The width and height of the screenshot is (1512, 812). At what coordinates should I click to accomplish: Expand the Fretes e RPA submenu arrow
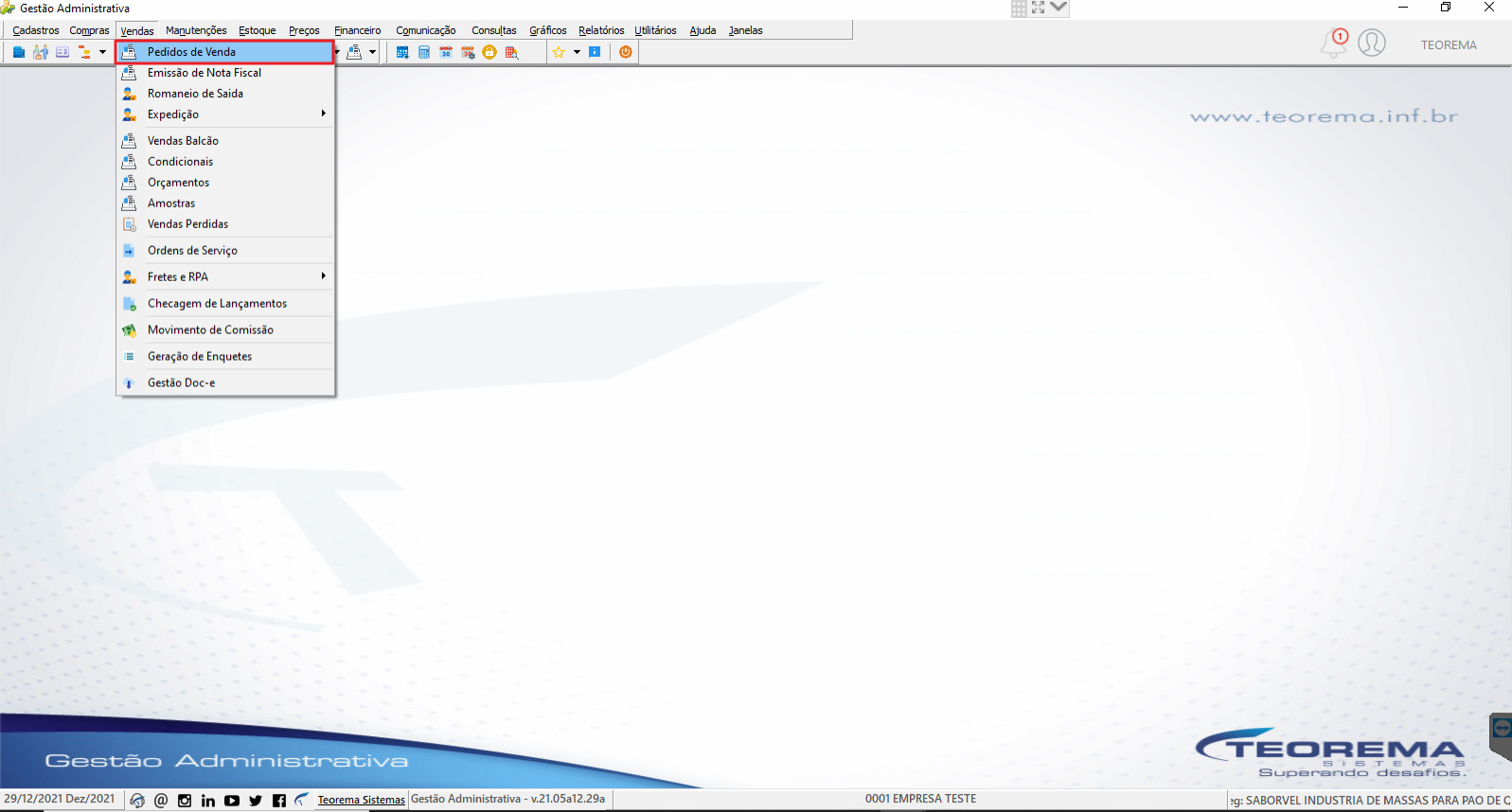[x=323, y=276]
